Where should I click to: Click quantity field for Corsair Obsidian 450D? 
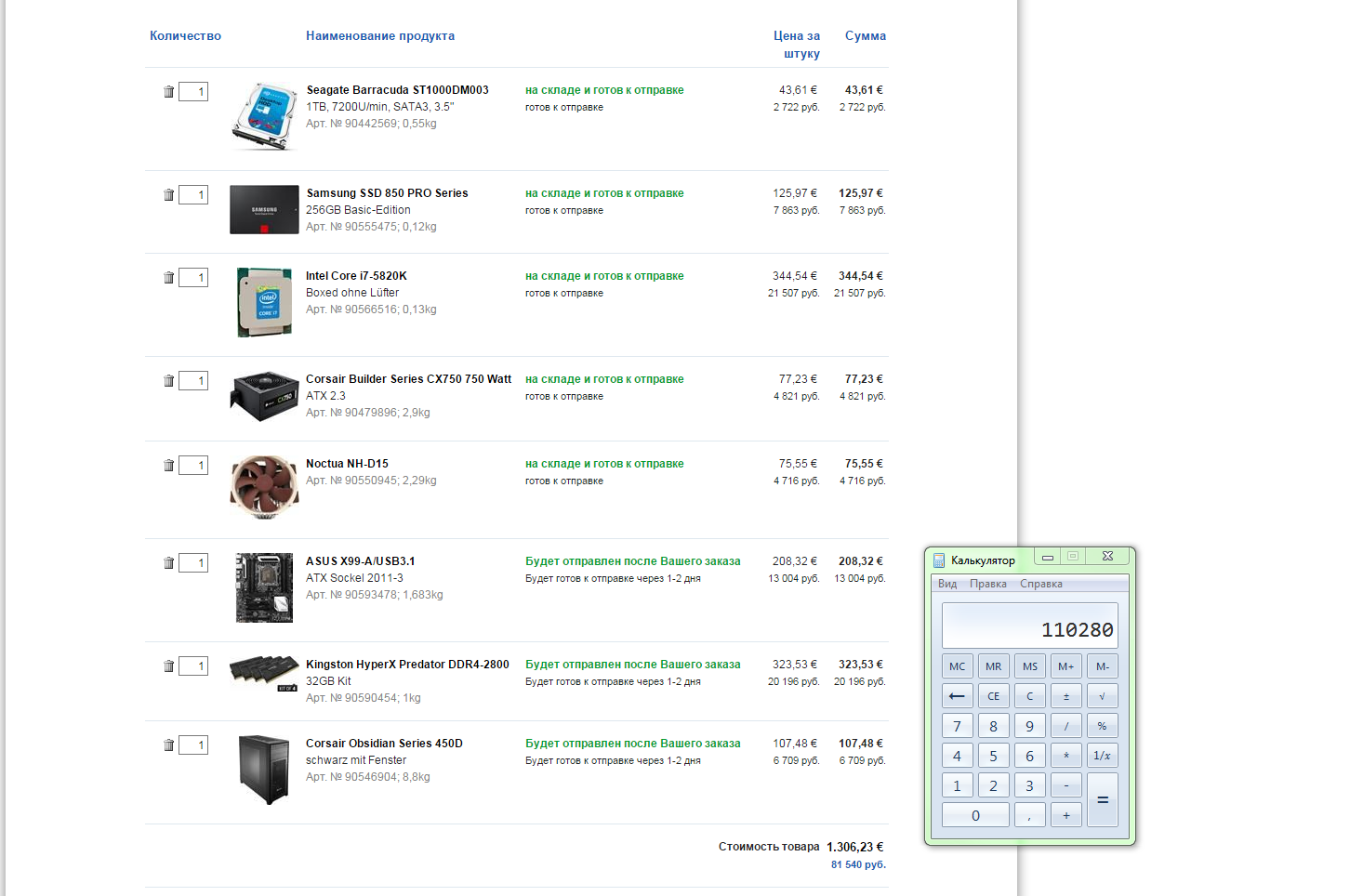point(193,745)
